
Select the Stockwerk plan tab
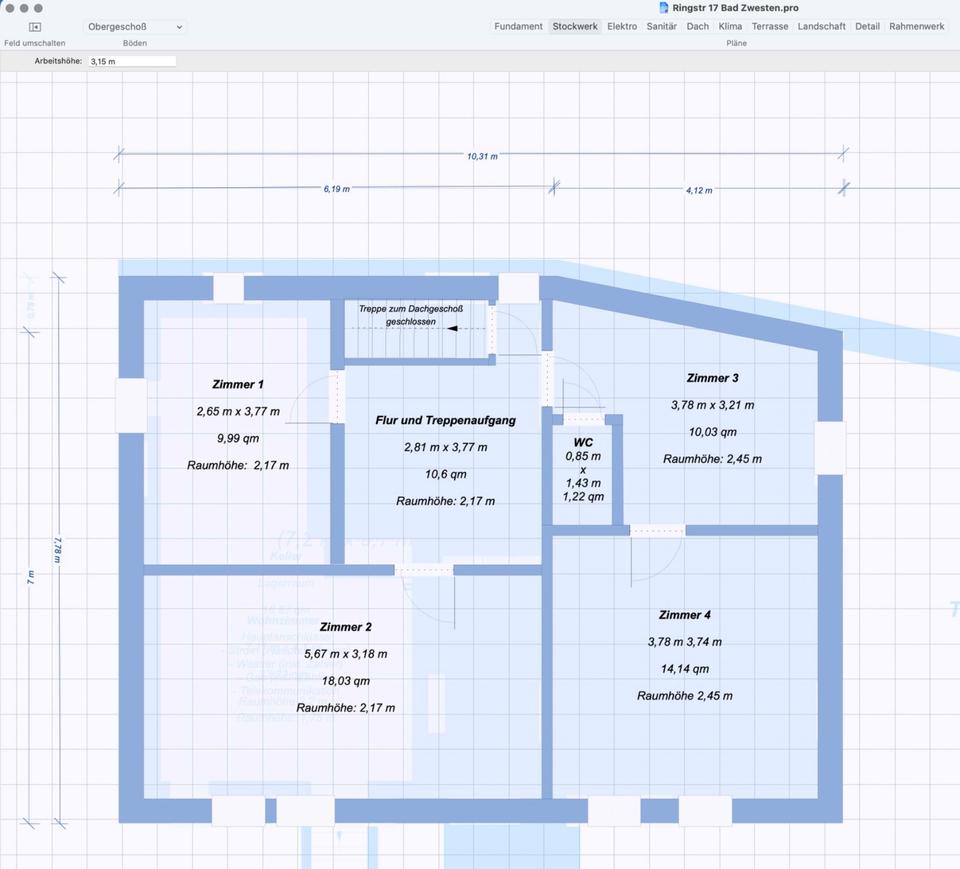(575, 27)
